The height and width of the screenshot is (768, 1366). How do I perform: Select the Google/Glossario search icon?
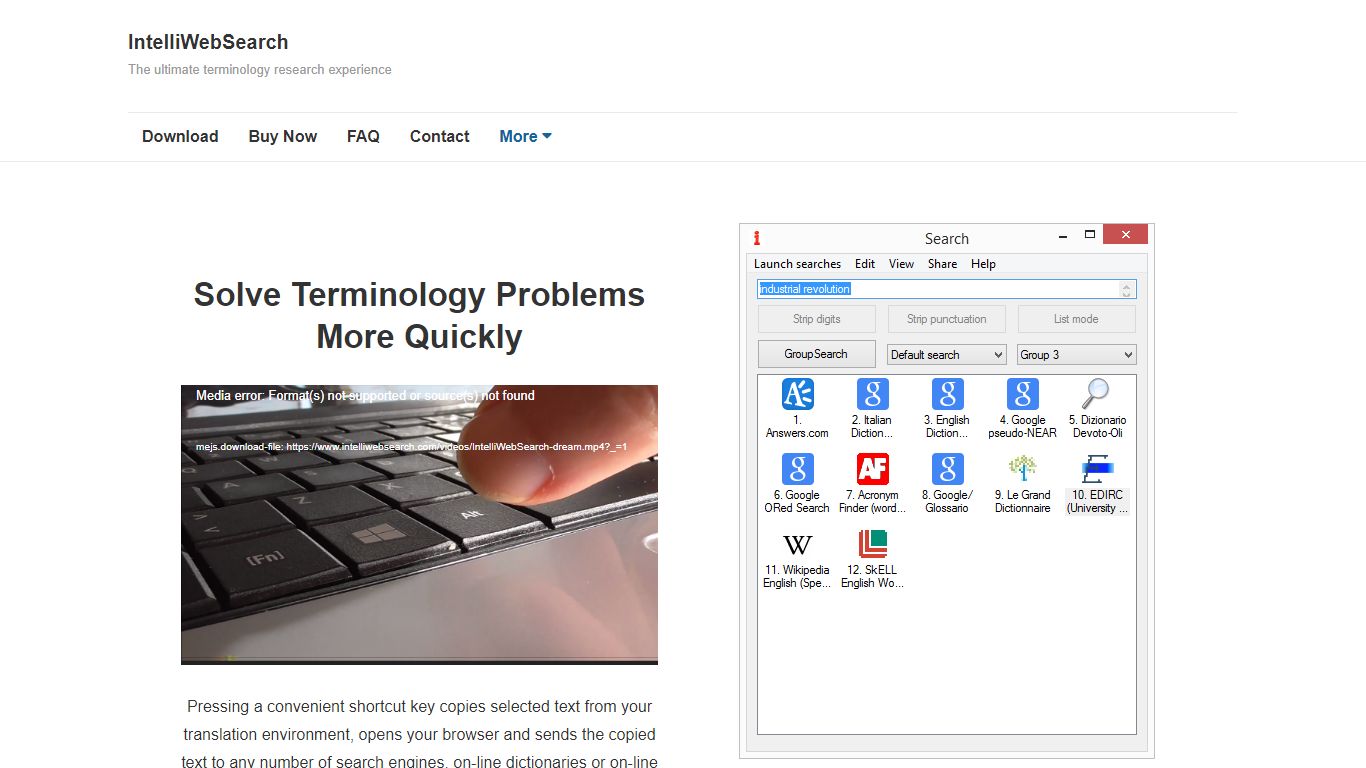tap(947, 469)
